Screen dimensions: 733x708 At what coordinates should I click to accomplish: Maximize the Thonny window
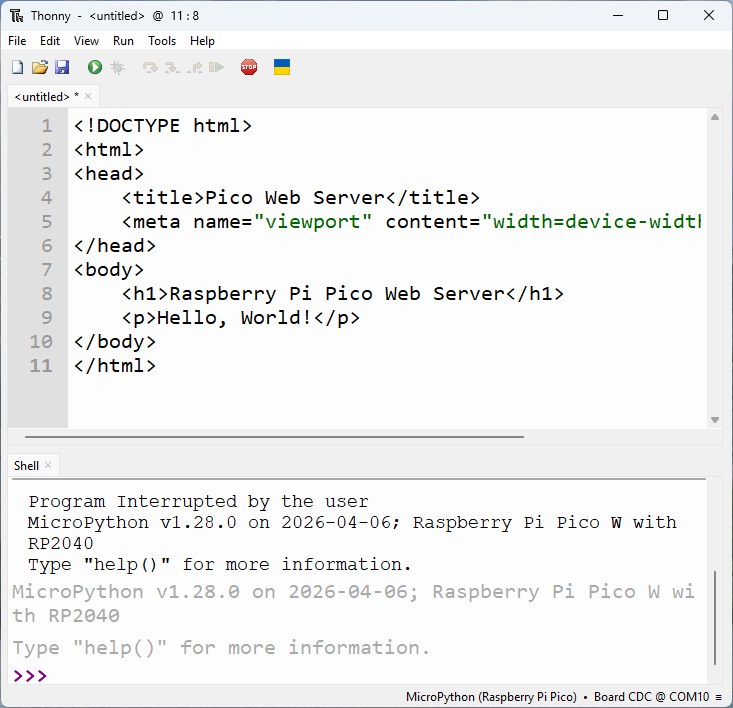tap(663, 15)
